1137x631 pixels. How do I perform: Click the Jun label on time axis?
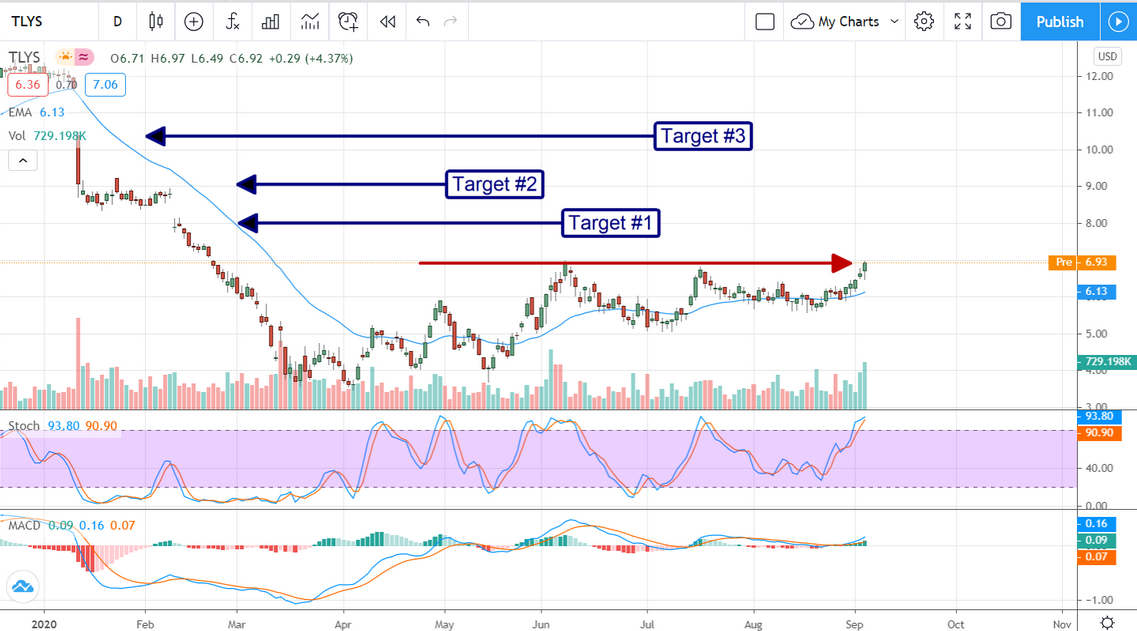[540, 624]
